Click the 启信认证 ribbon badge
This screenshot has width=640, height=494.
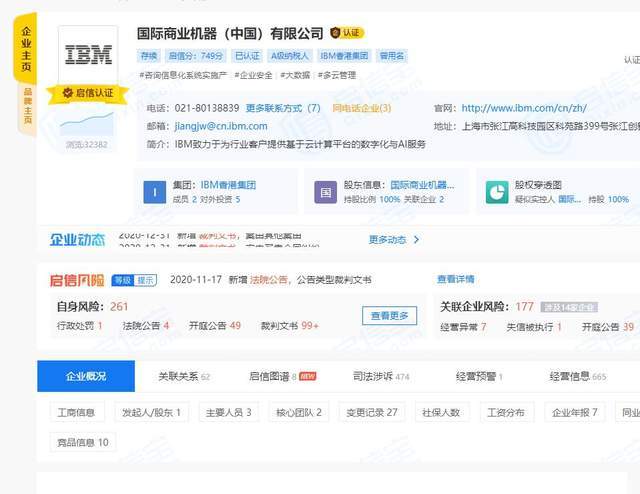click(x=88, y=93)
